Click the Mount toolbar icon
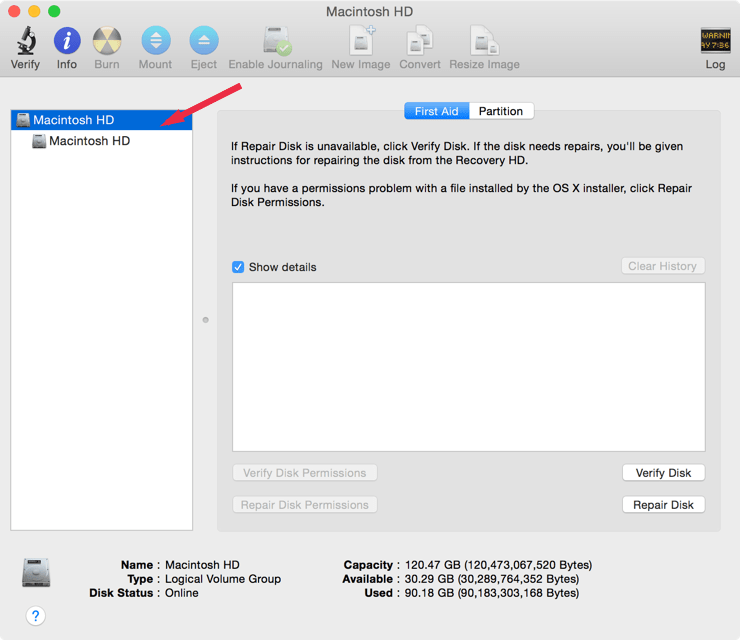This screenshot has height=640, width=740. point(156,41)
